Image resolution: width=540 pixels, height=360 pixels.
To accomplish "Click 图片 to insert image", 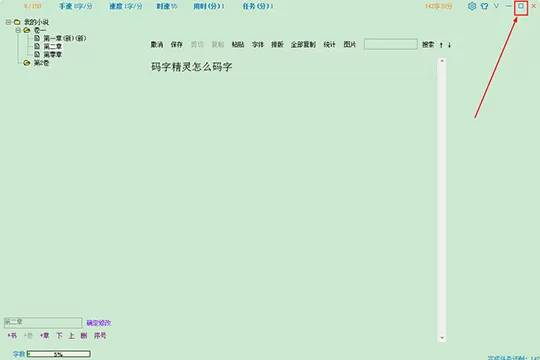I will coord(350,44).
